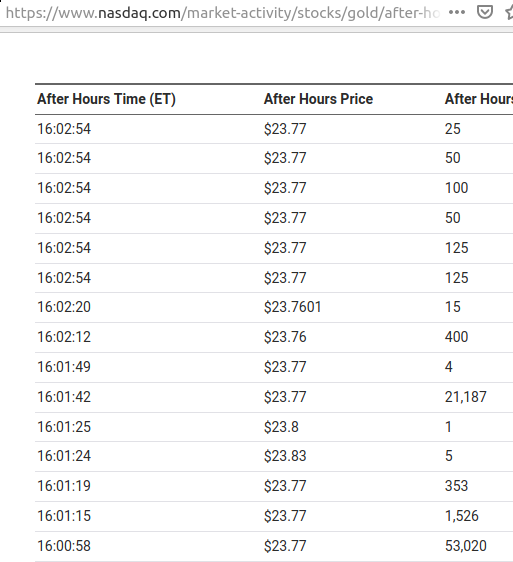Select the 16:00:58 time cell
The image size is (513, 562).
point(64,546)
